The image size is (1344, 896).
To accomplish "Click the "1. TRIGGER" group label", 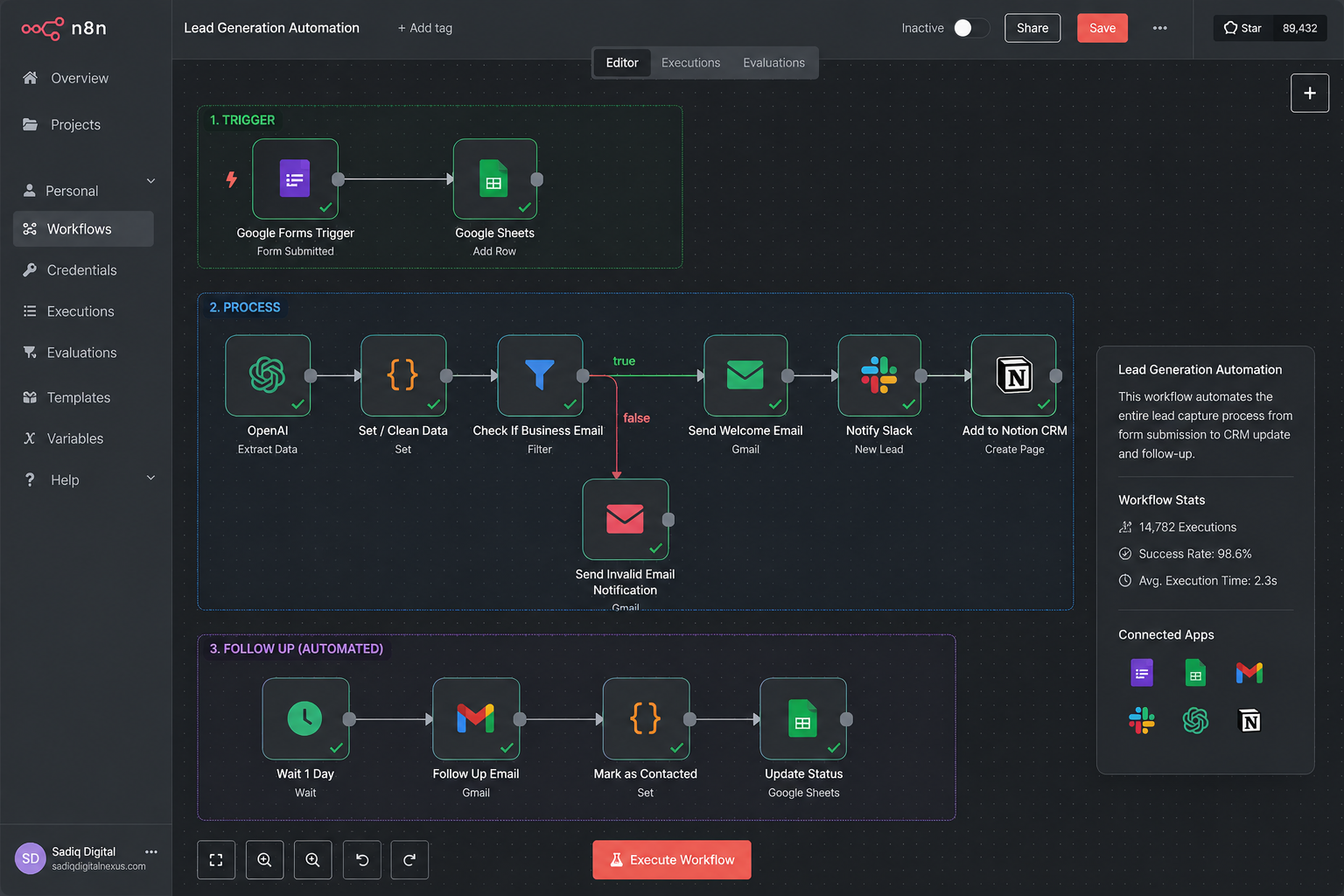I will [x=242, y=120].
